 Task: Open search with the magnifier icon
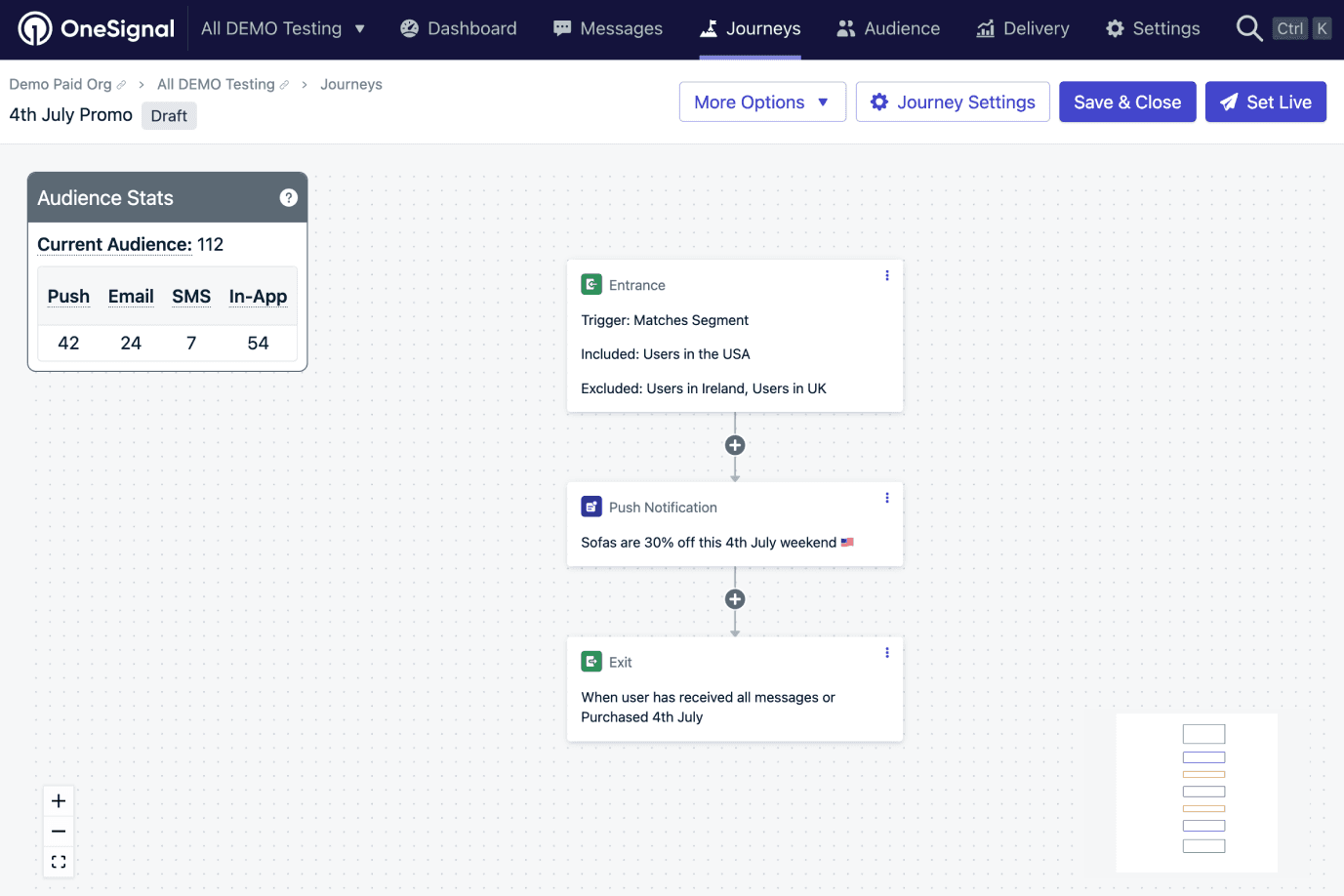tap(1249, 28)
